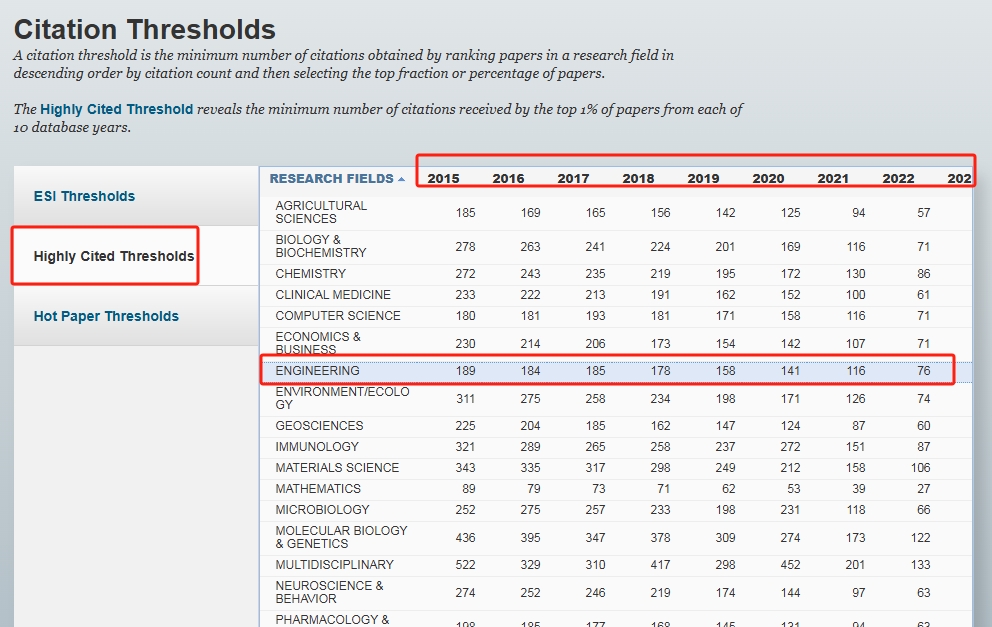Click the Chemistry field name
The height and width of the screenshot is (627, 992).
point(310,274)
